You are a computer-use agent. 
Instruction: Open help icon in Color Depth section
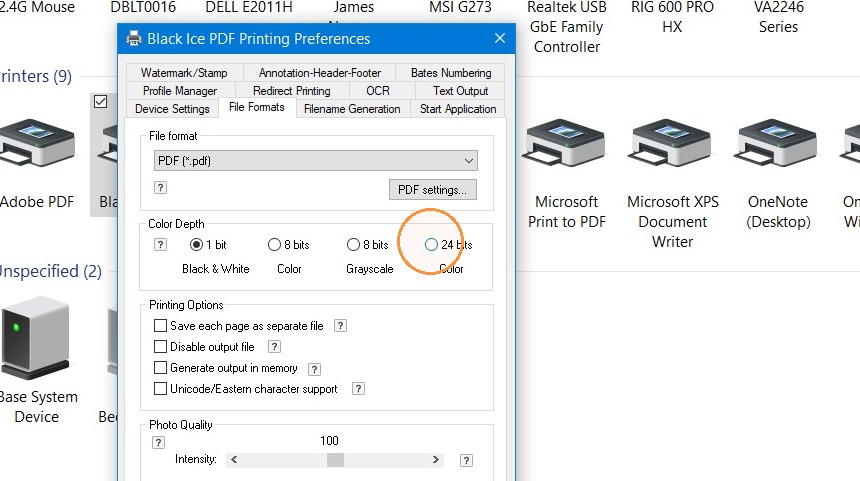[160, 245]
